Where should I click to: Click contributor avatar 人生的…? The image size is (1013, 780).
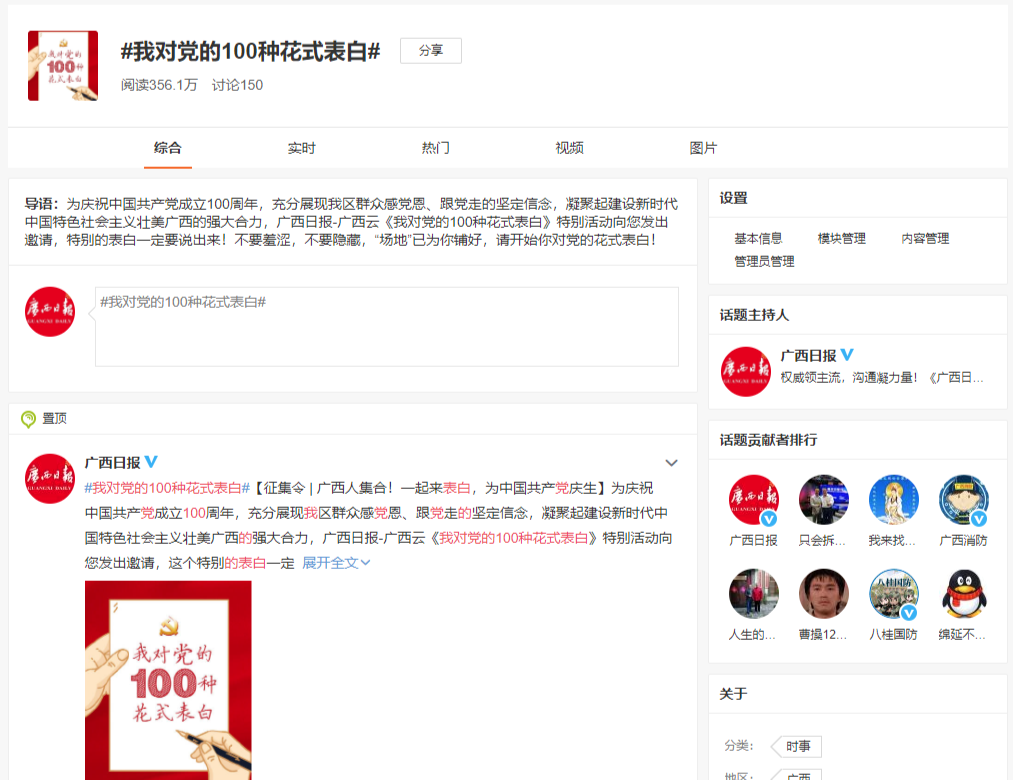click(754, 594)
